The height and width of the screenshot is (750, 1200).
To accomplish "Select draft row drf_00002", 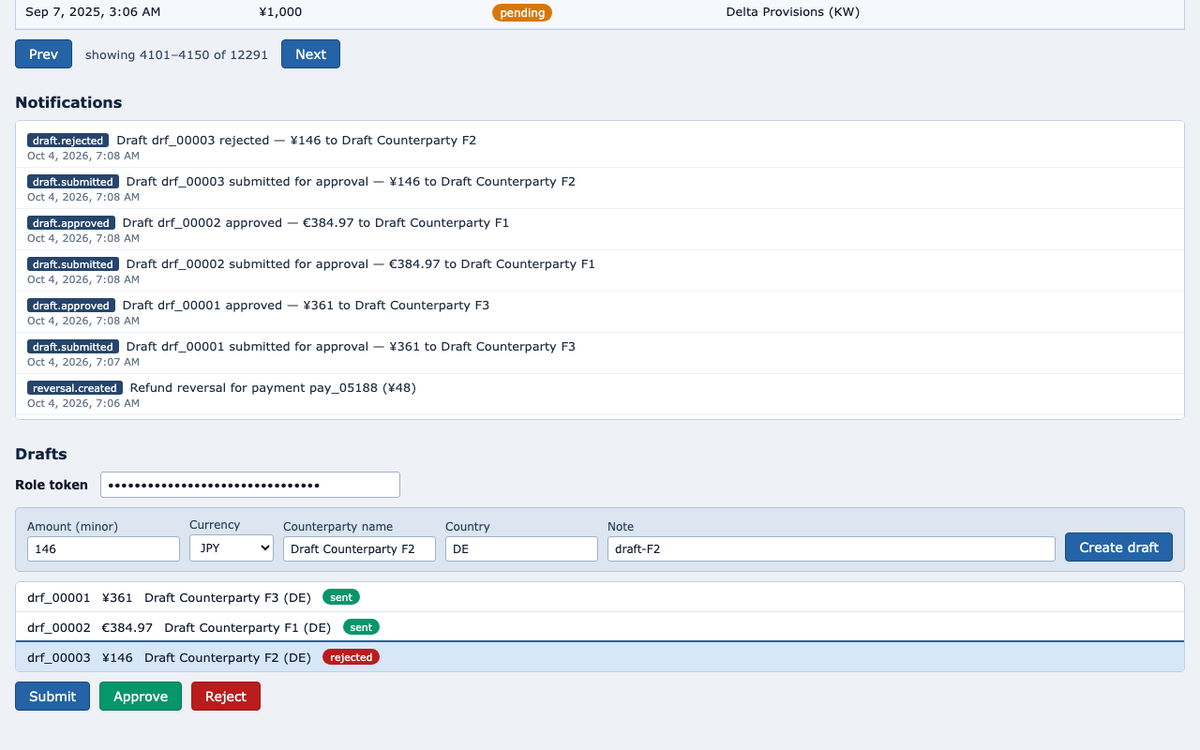I will click(600, 627).
